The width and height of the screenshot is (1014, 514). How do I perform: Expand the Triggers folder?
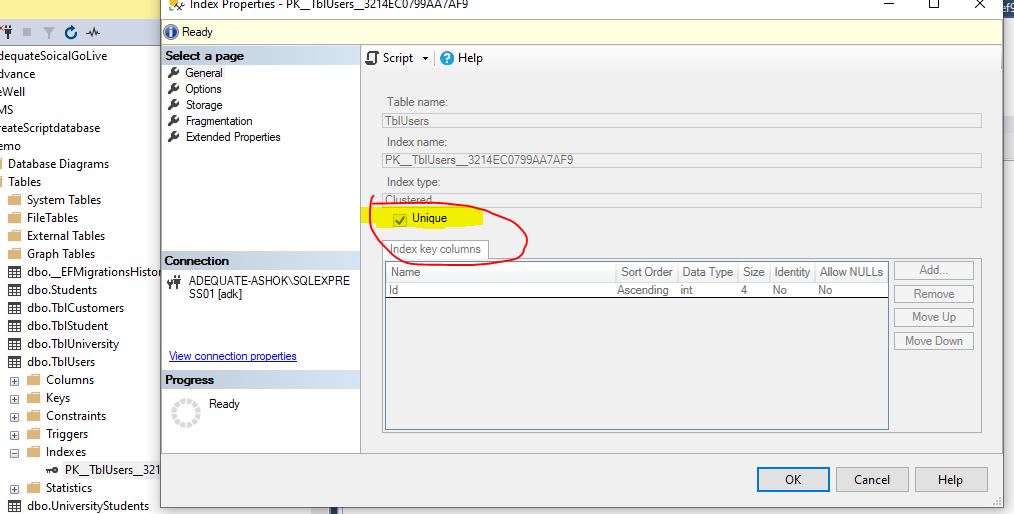tap(14, 435)
